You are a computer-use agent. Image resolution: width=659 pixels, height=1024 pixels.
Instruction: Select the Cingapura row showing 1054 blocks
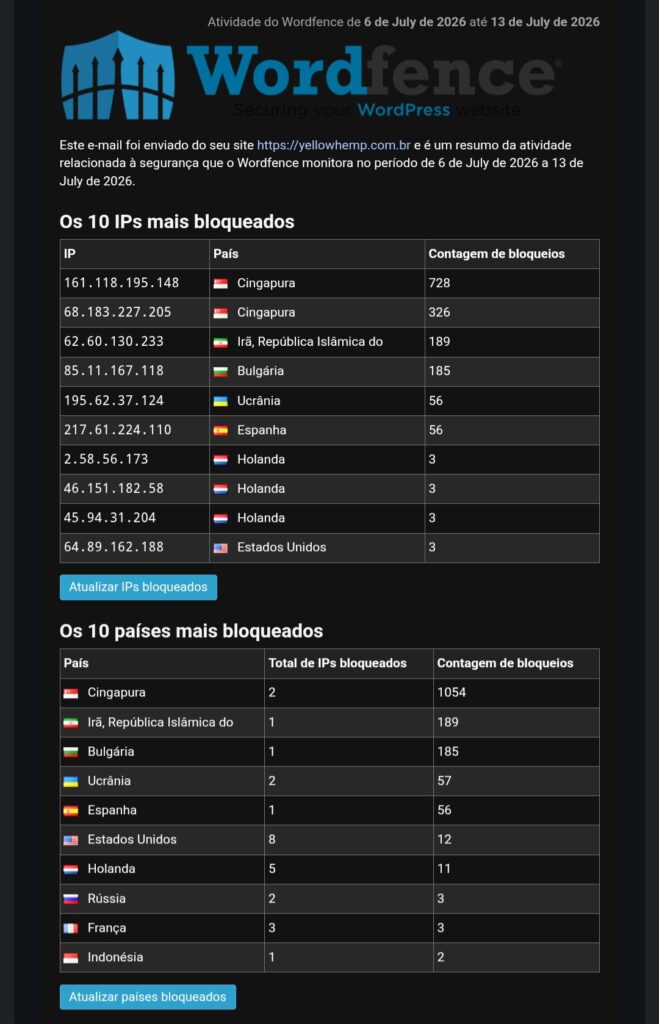point(330,693)
